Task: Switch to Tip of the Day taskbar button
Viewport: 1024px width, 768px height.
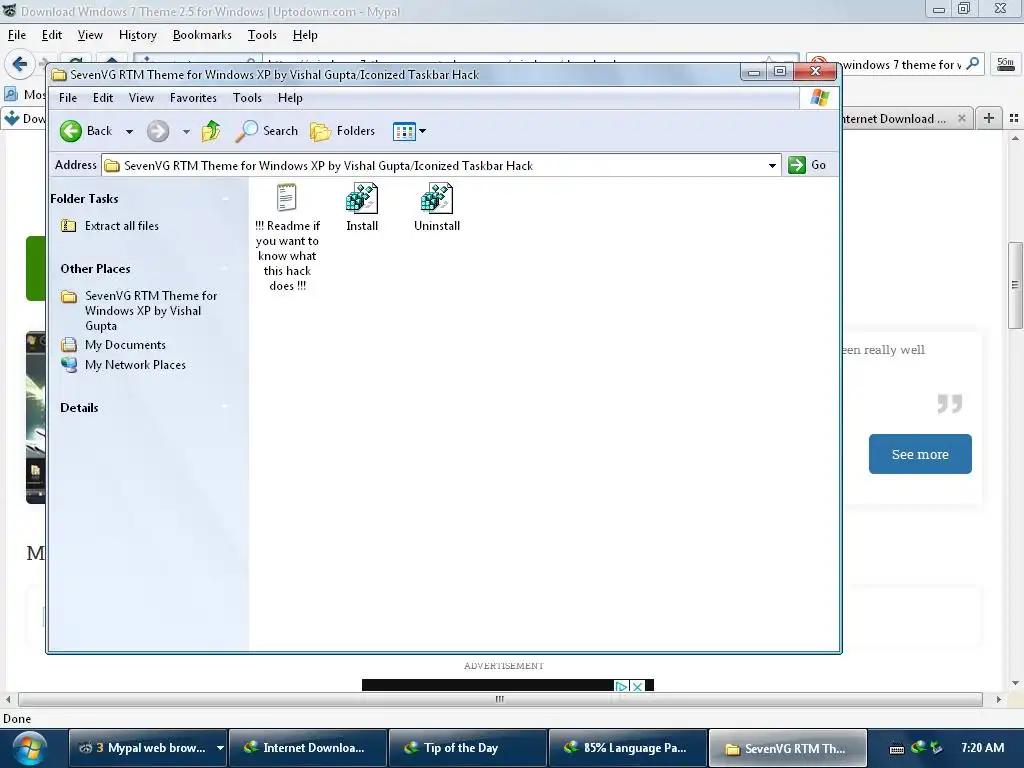Action: [467, 748]
